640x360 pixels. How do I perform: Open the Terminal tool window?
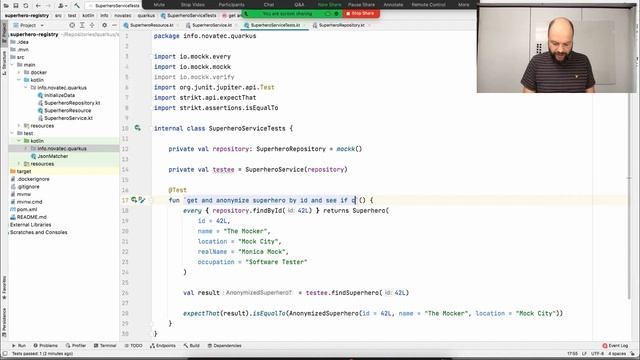(x=105, y=346)
